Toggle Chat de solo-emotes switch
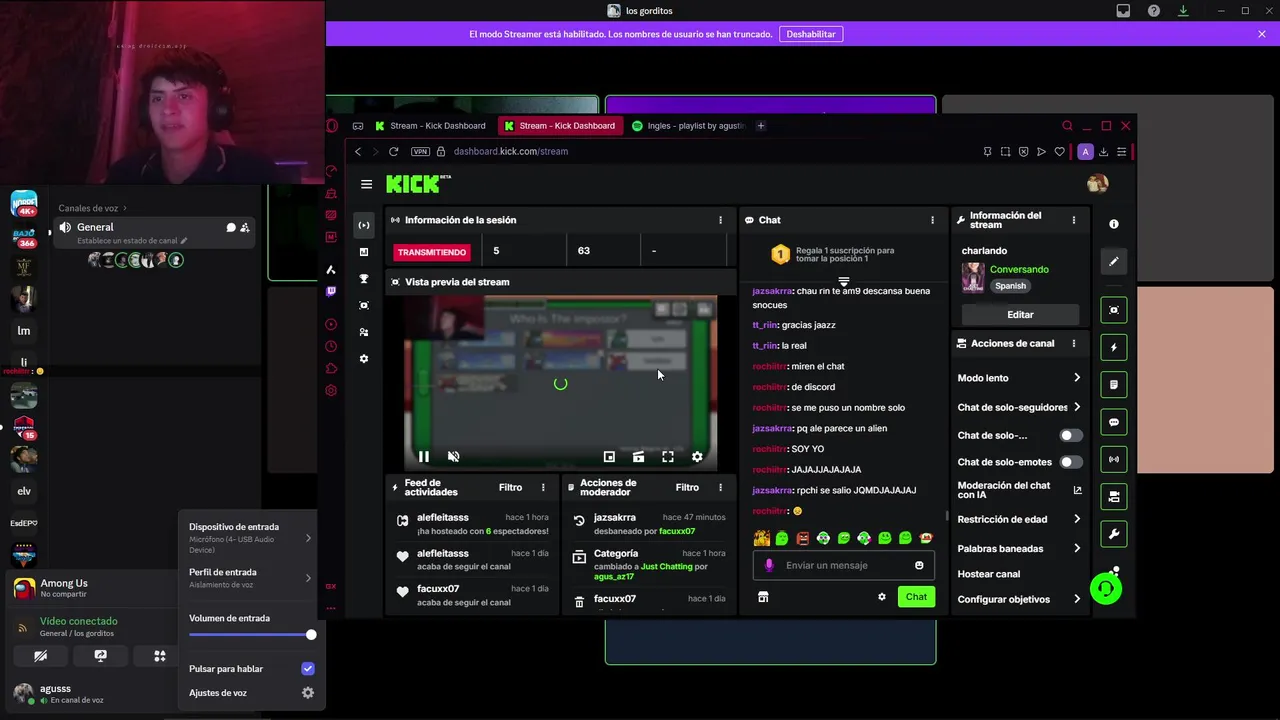This screenshot has height=720, width=1280. click(1070, 462)
